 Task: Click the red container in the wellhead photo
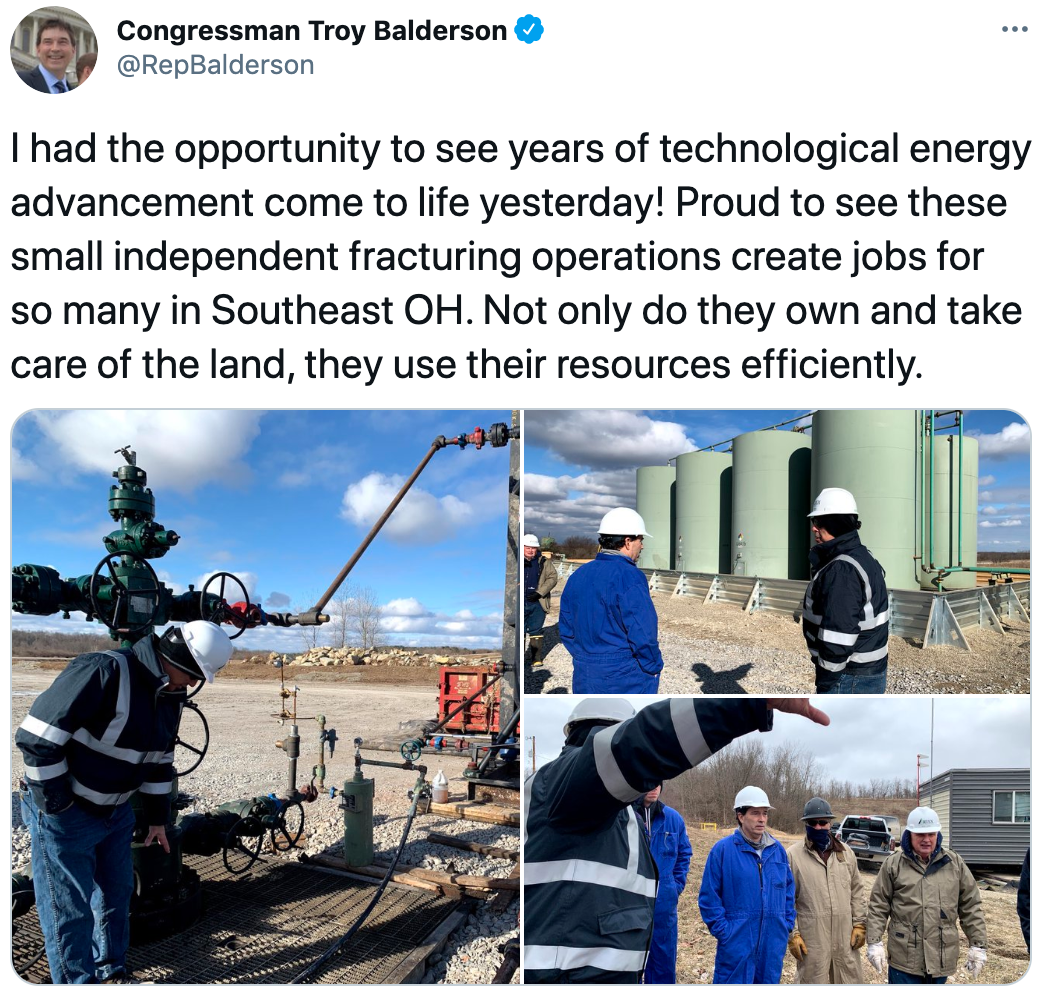coord(470,700)
